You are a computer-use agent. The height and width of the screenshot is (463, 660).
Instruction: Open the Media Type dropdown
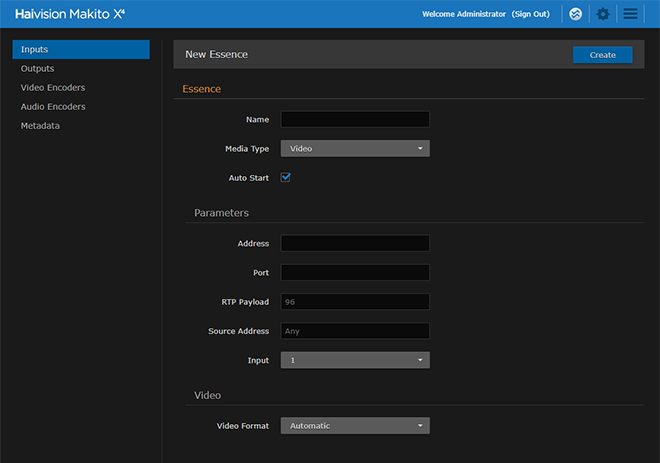point(355,148)
